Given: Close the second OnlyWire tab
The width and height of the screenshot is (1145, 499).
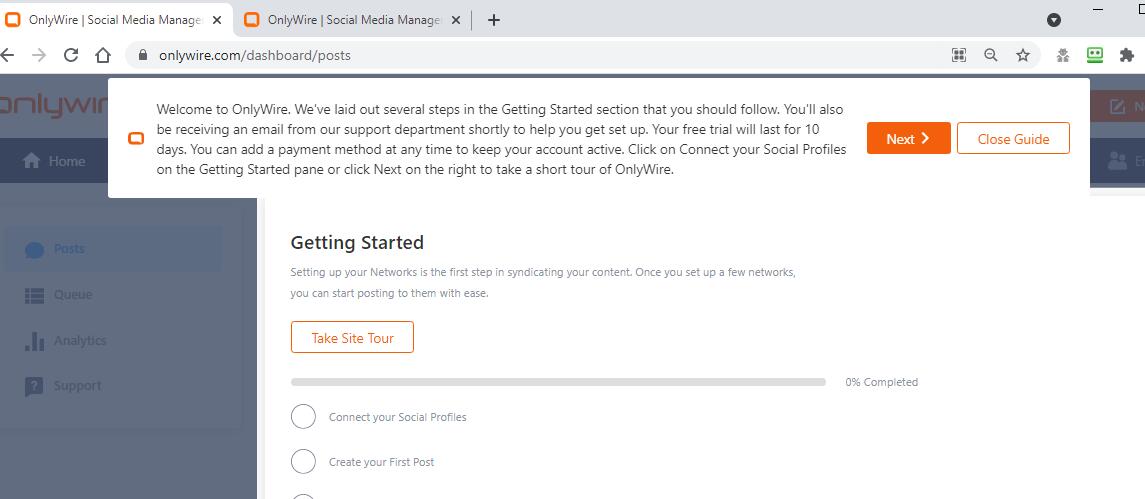Looking at the screenshot, I should pos(456,20).
